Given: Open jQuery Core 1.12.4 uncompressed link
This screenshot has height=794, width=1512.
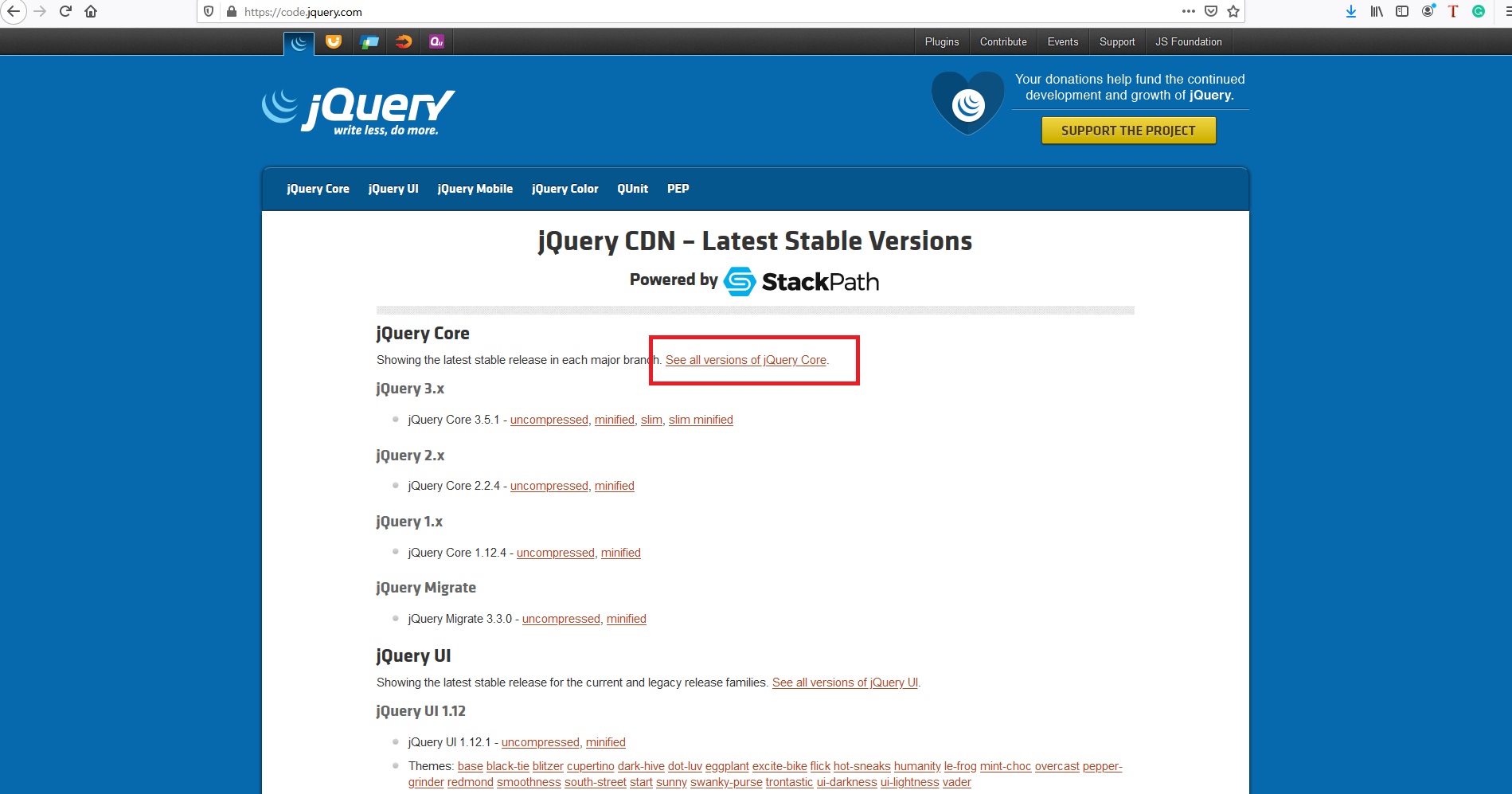Looking at the screenshot, I should pyautogui.click(x=556, y=553).
